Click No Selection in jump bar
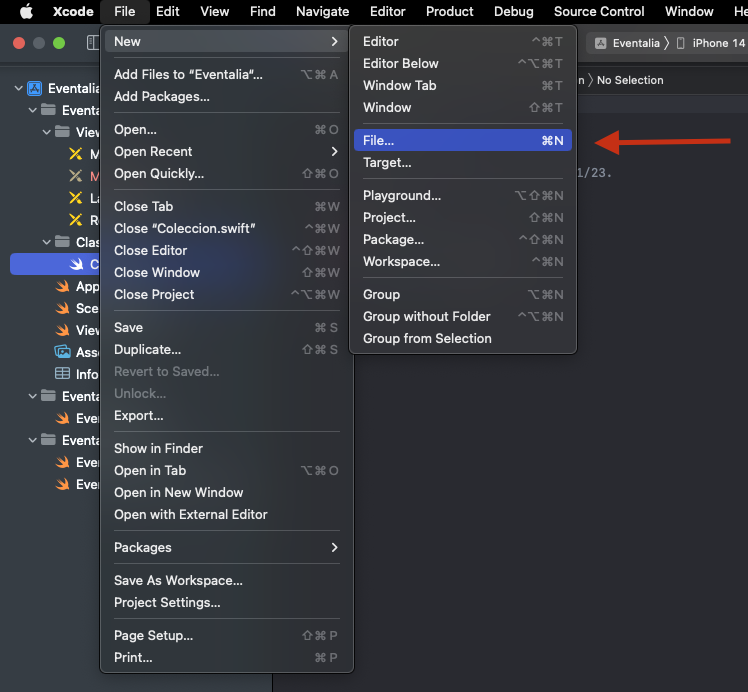748x692 pixels. (x=630, y=80)
